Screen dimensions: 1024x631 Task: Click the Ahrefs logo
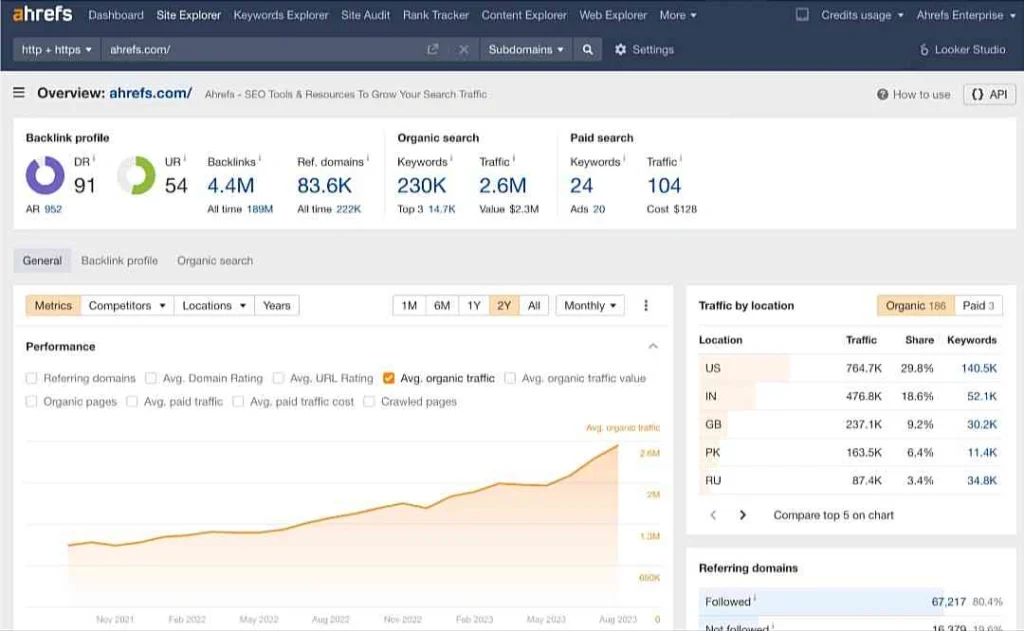pyautogui.click(x=42, y=14)
